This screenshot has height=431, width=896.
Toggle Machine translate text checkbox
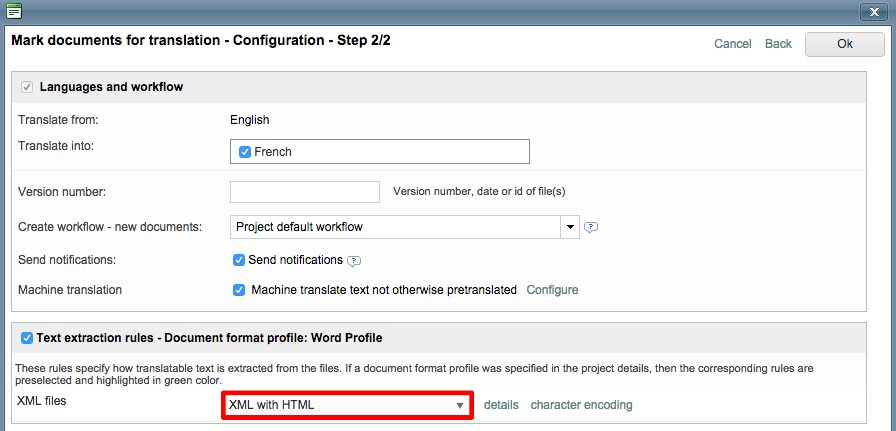[239, 290]
